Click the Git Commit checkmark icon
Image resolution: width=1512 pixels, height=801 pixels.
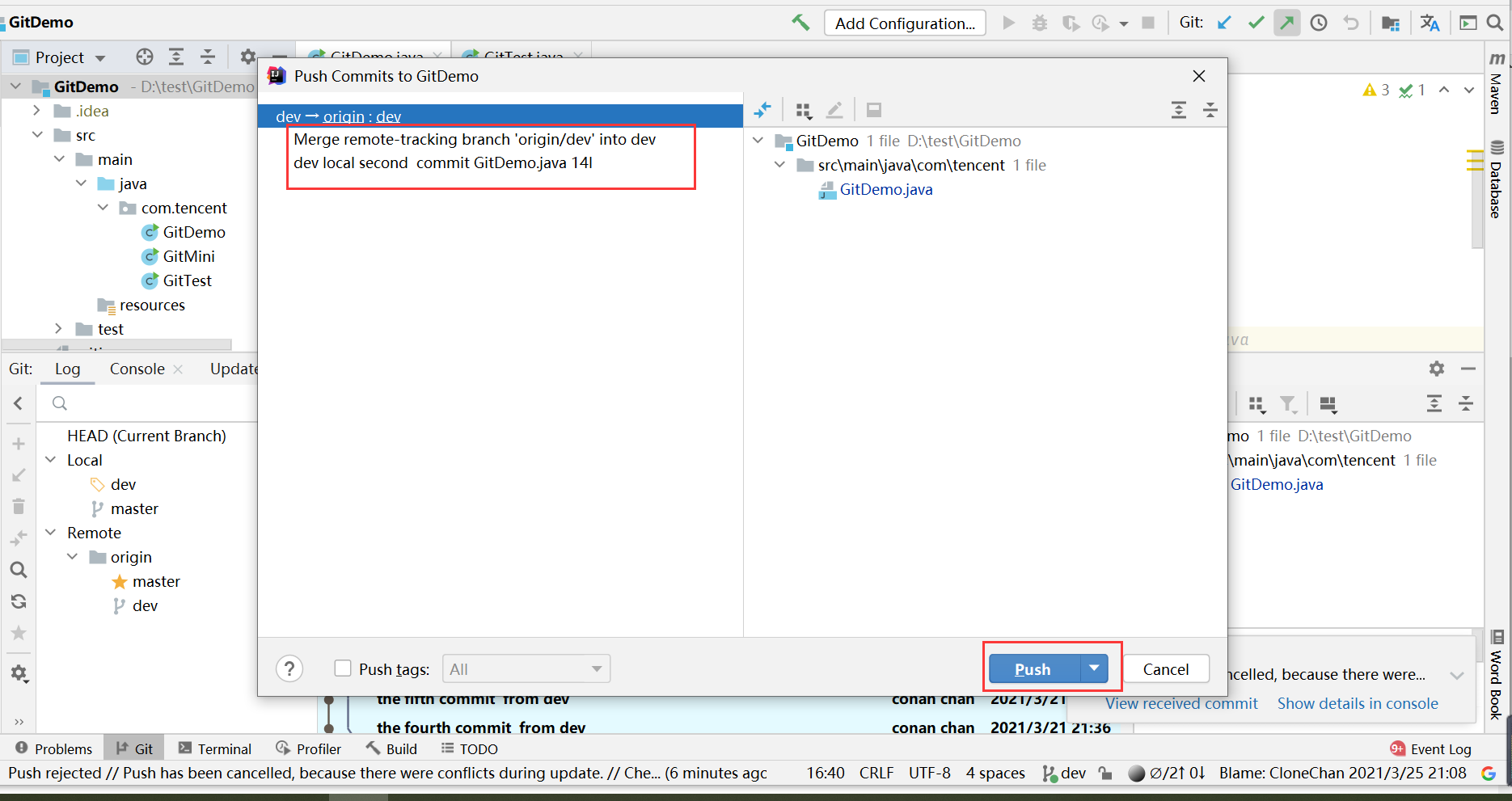click(1256, 23)
